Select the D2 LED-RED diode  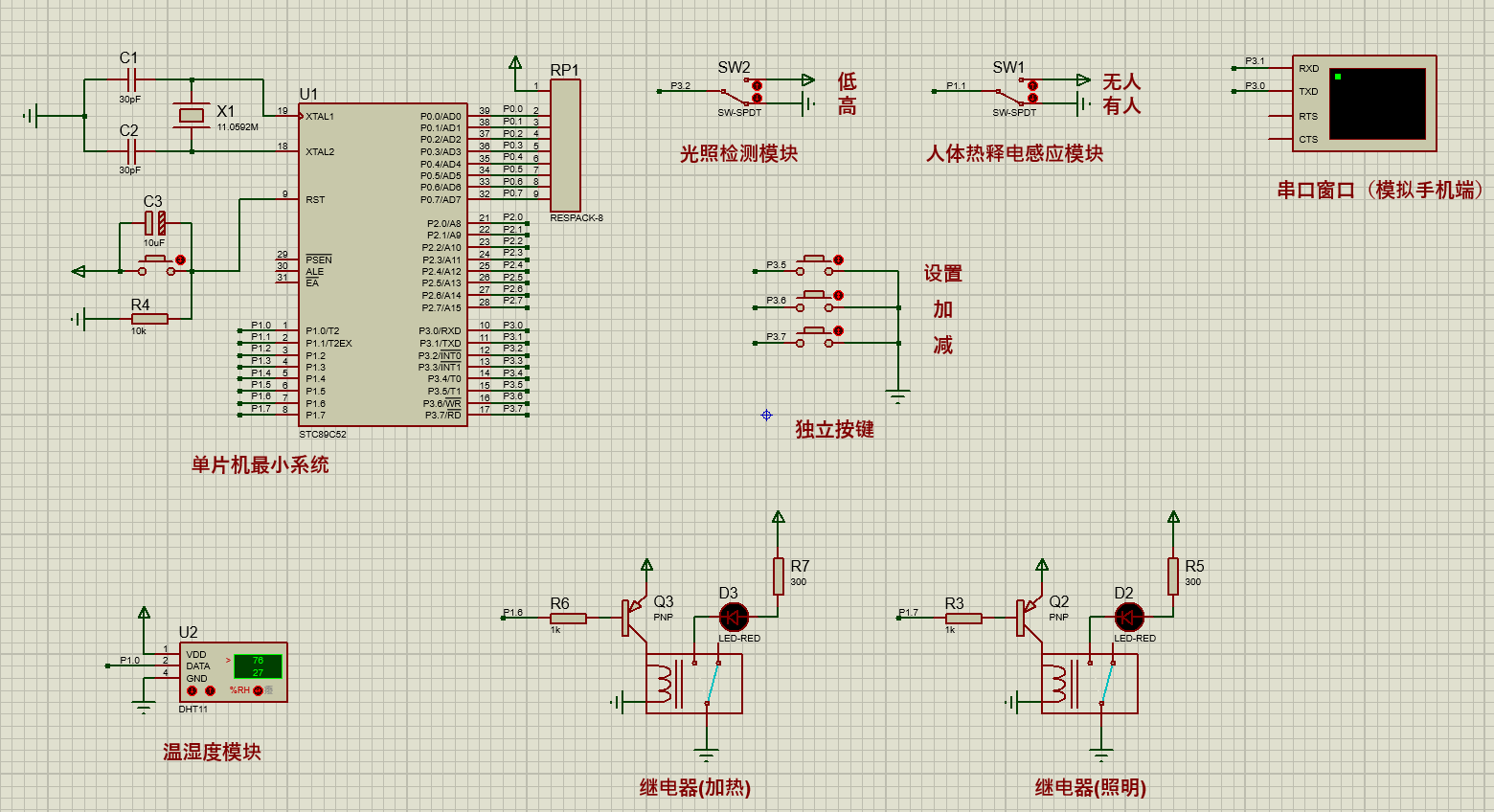tap(1129, 618)
